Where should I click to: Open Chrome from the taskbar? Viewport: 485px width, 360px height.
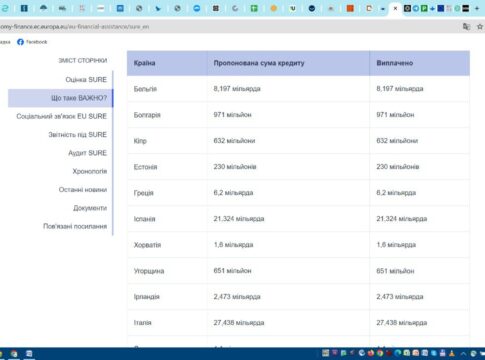pos(380,353)
